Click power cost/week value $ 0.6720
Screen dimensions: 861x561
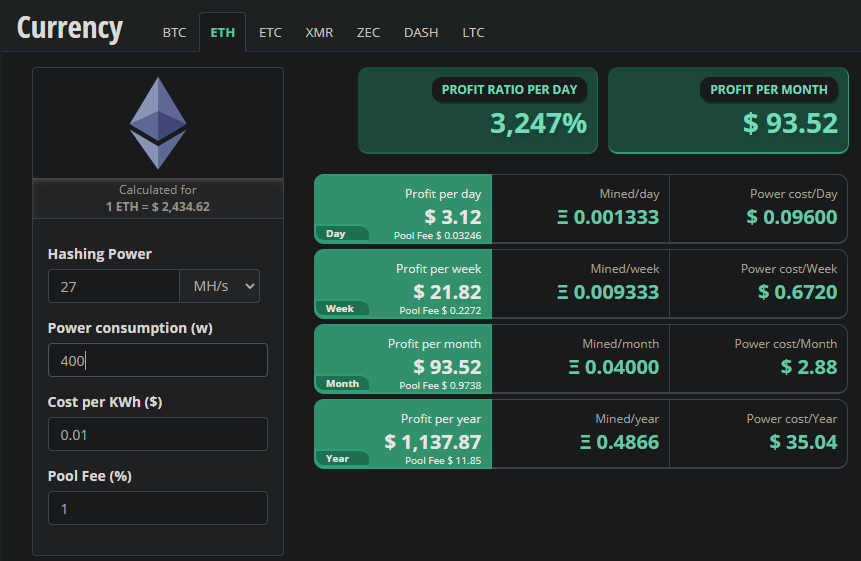pyautogui.click(x=797, y=292)
